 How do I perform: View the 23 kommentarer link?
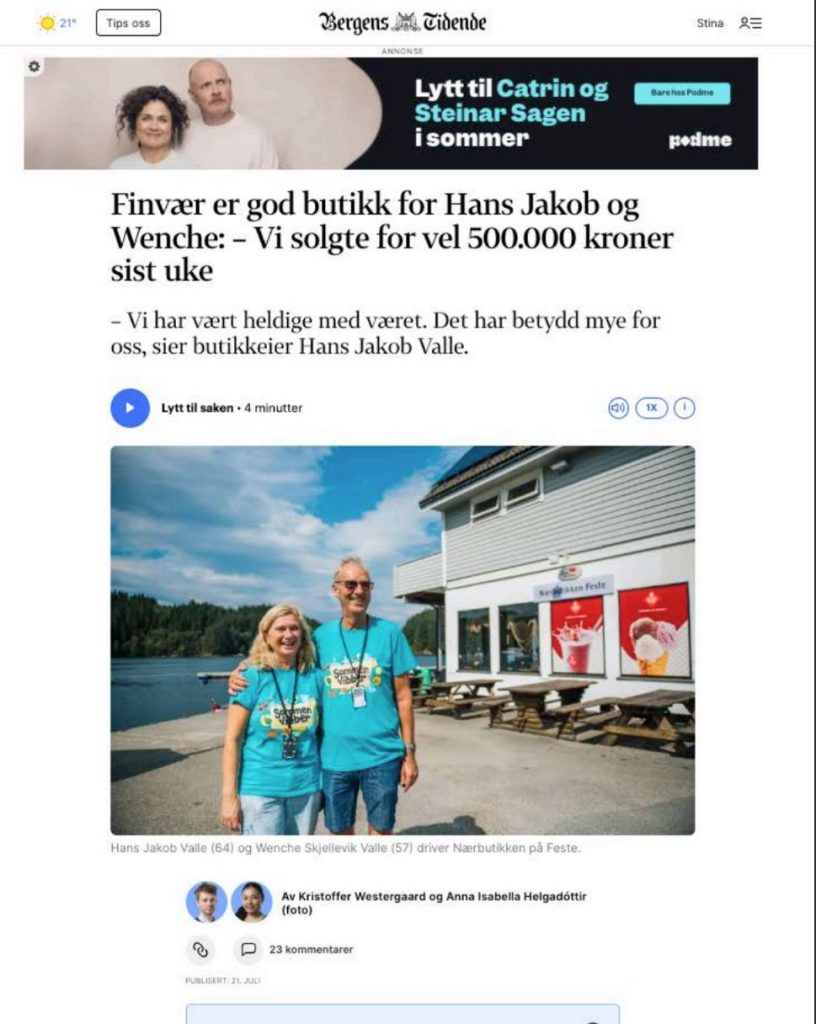click(311, 950)
